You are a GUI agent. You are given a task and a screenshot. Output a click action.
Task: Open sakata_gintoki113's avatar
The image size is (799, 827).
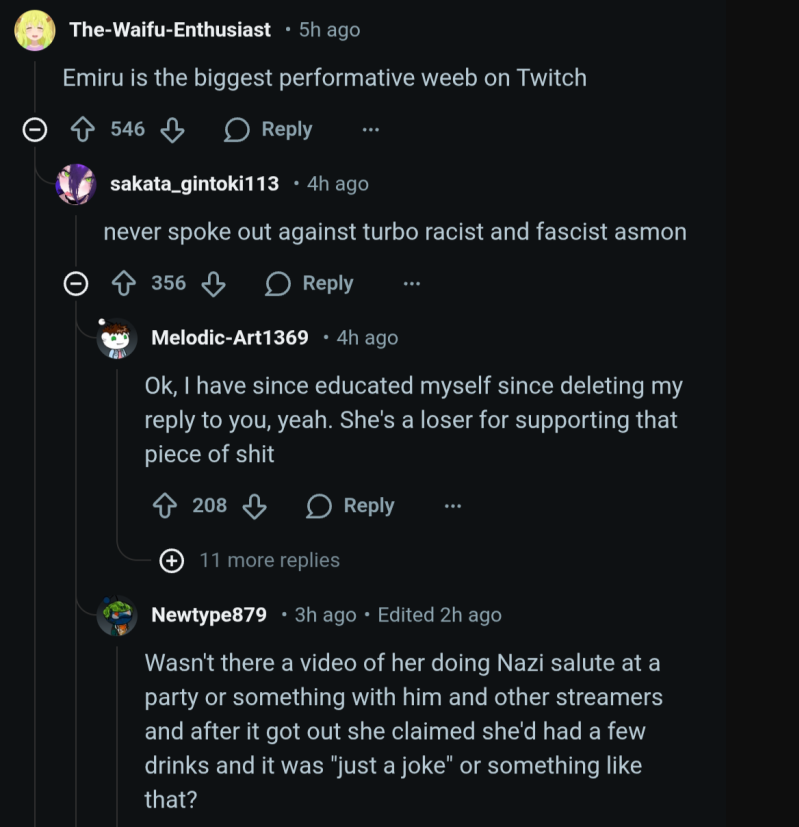76,184
